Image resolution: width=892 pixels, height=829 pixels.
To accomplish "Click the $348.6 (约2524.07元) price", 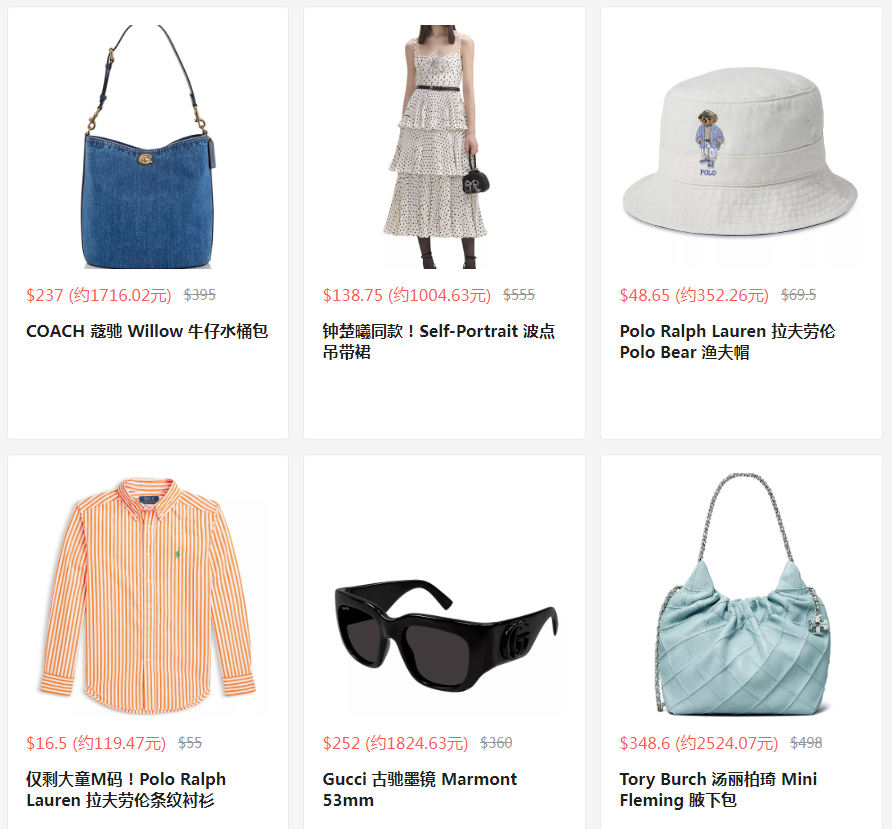I will point(699,743).
